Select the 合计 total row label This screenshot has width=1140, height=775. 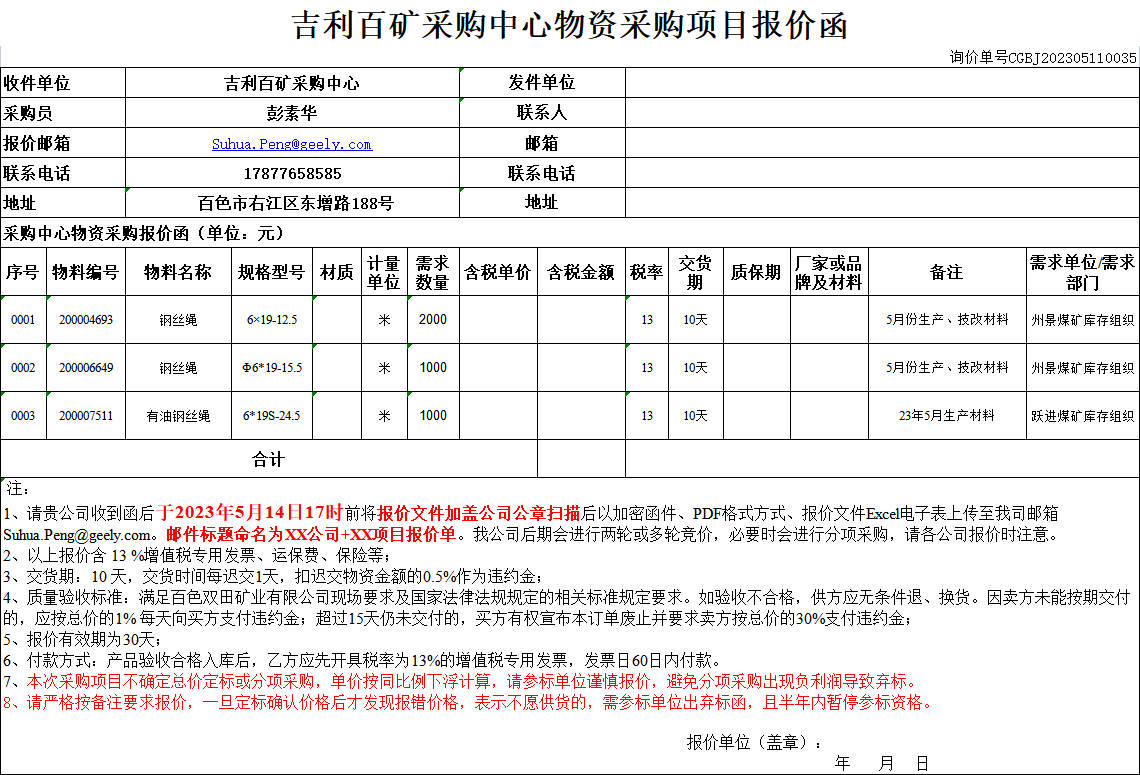point(268,459)
